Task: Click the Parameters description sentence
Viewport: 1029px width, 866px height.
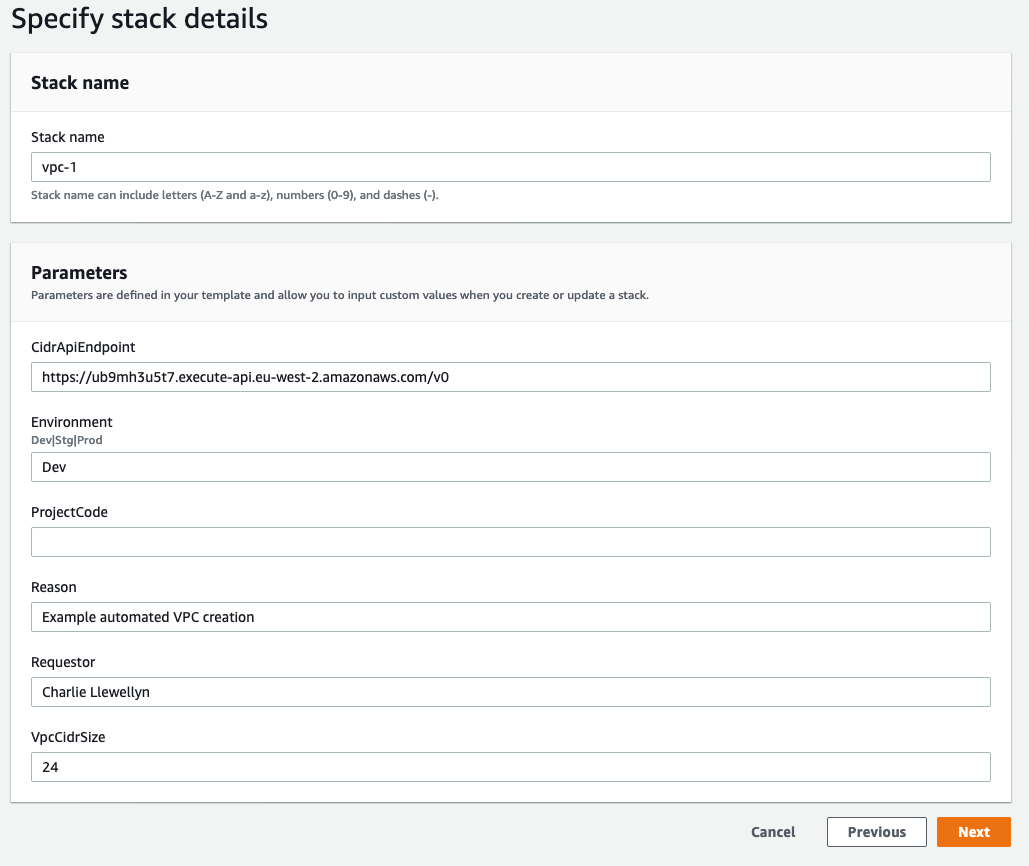Action: (x=340, y=295)
